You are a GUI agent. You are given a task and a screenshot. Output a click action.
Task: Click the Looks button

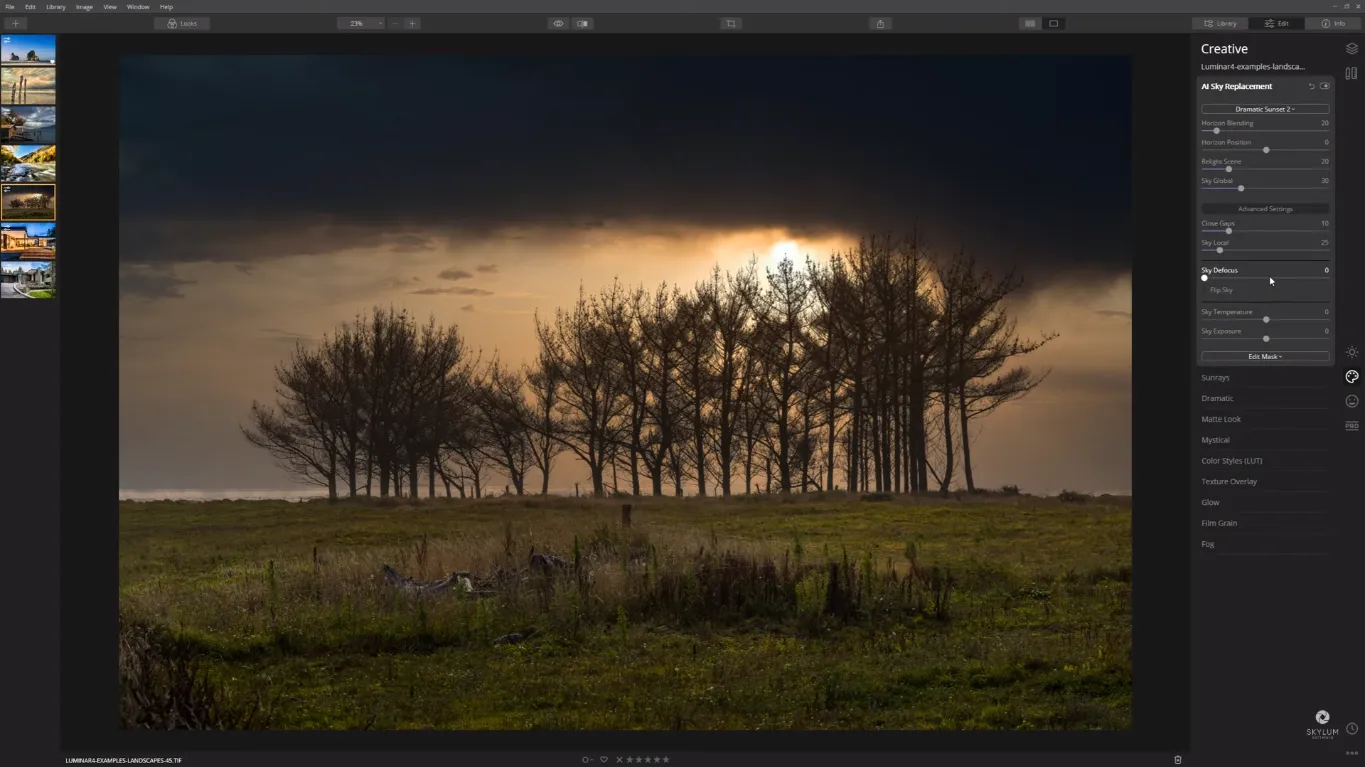(x=182, y=23)
